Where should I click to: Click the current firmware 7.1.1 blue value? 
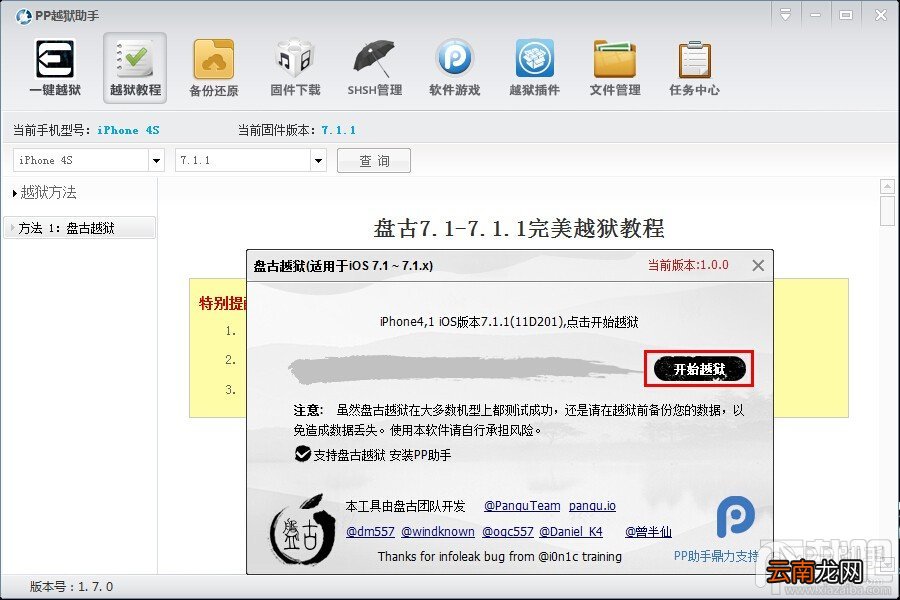(x=338, y=130)
